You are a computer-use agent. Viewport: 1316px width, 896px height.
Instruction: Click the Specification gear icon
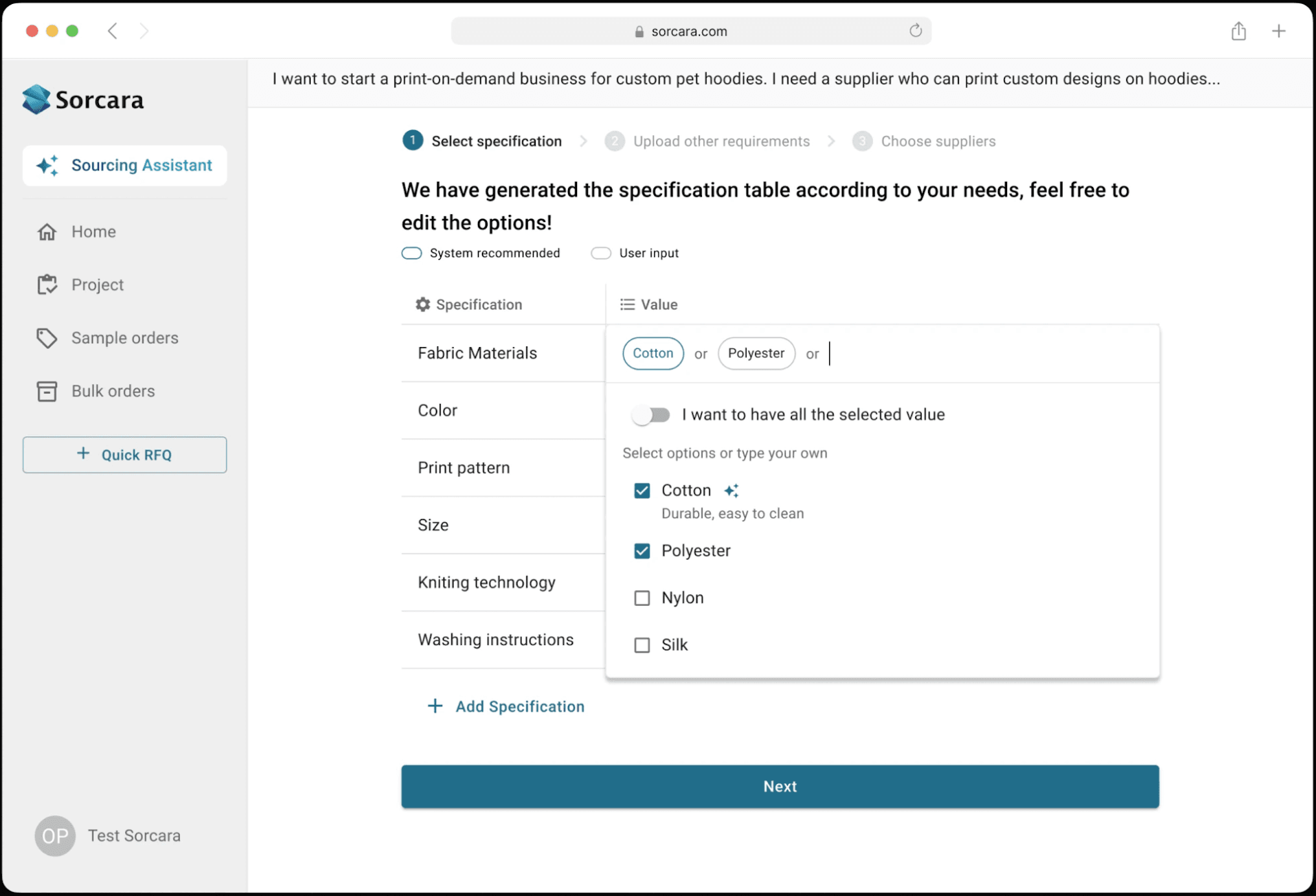(423, 304)
